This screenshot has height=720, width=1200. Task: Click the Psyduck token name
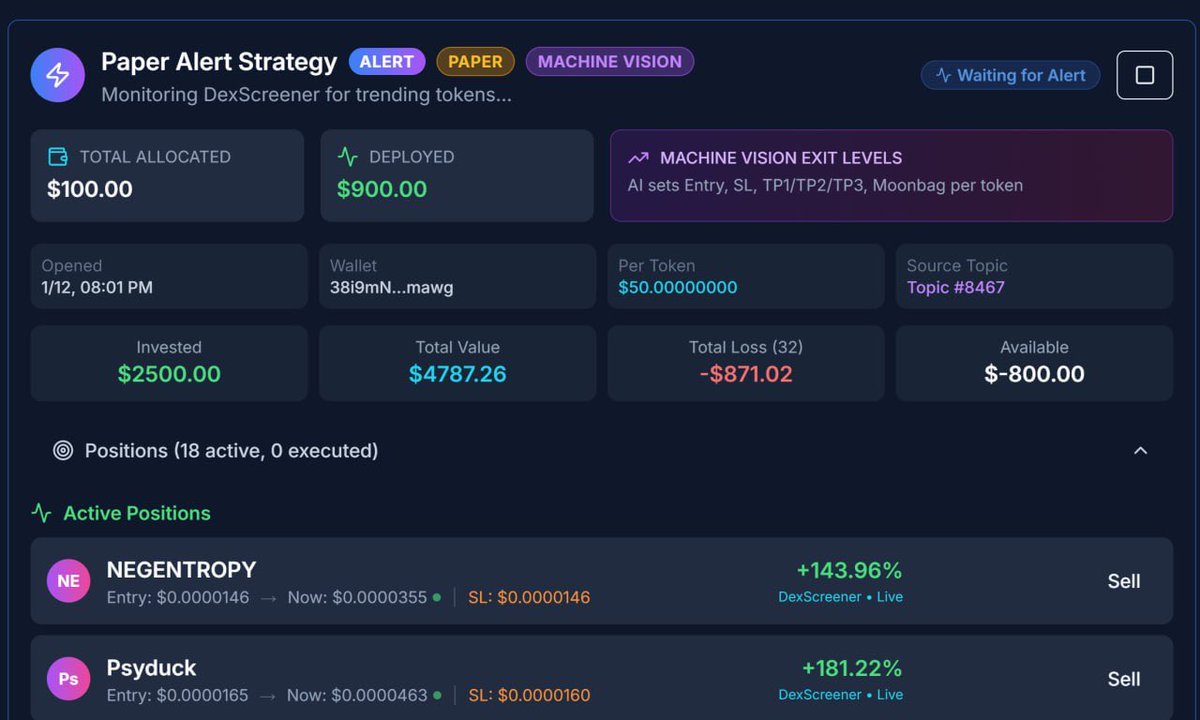point(151,667)
